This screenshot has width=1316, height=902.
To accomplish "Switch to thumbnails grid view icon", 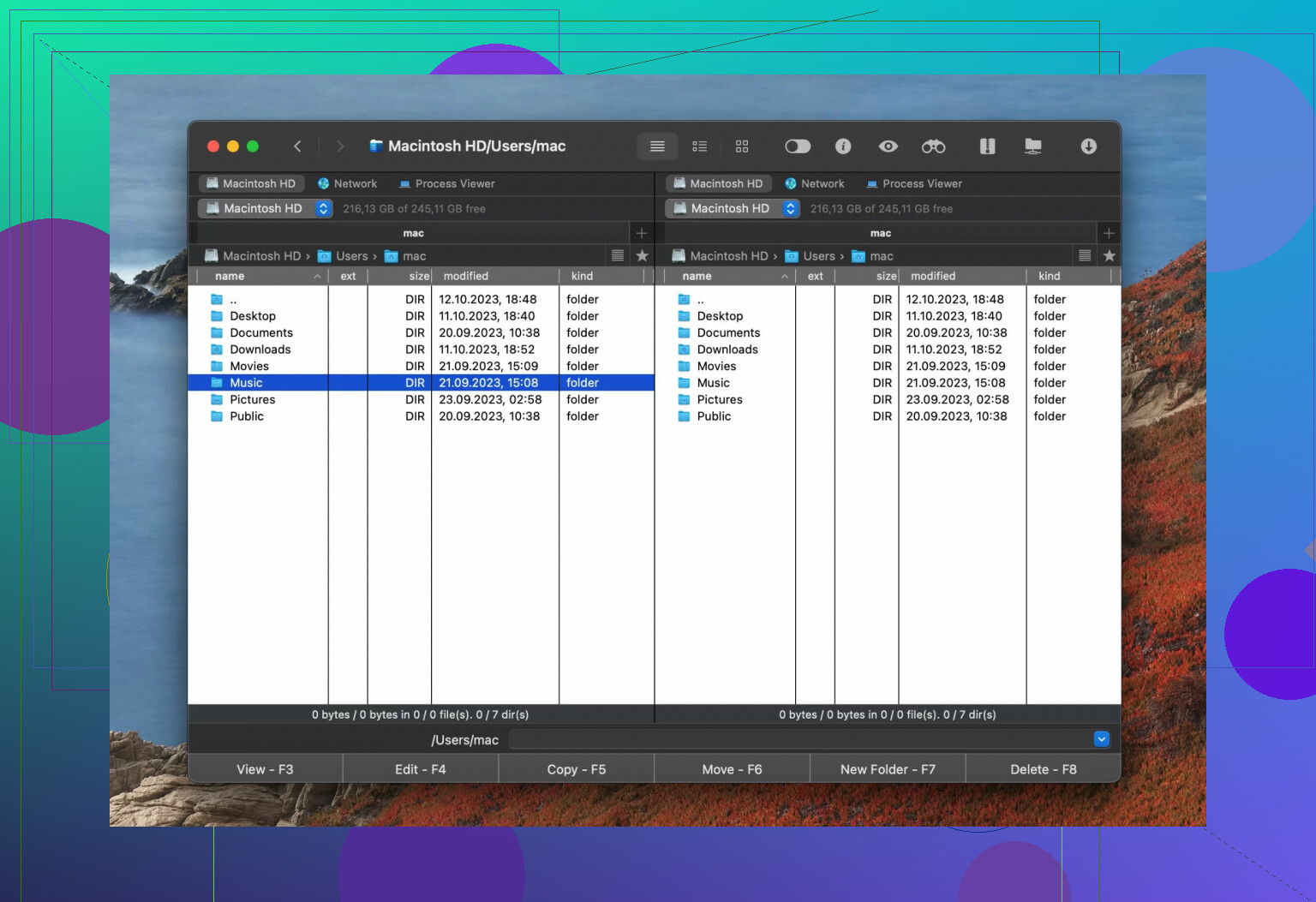I will (x=742, y=146).
